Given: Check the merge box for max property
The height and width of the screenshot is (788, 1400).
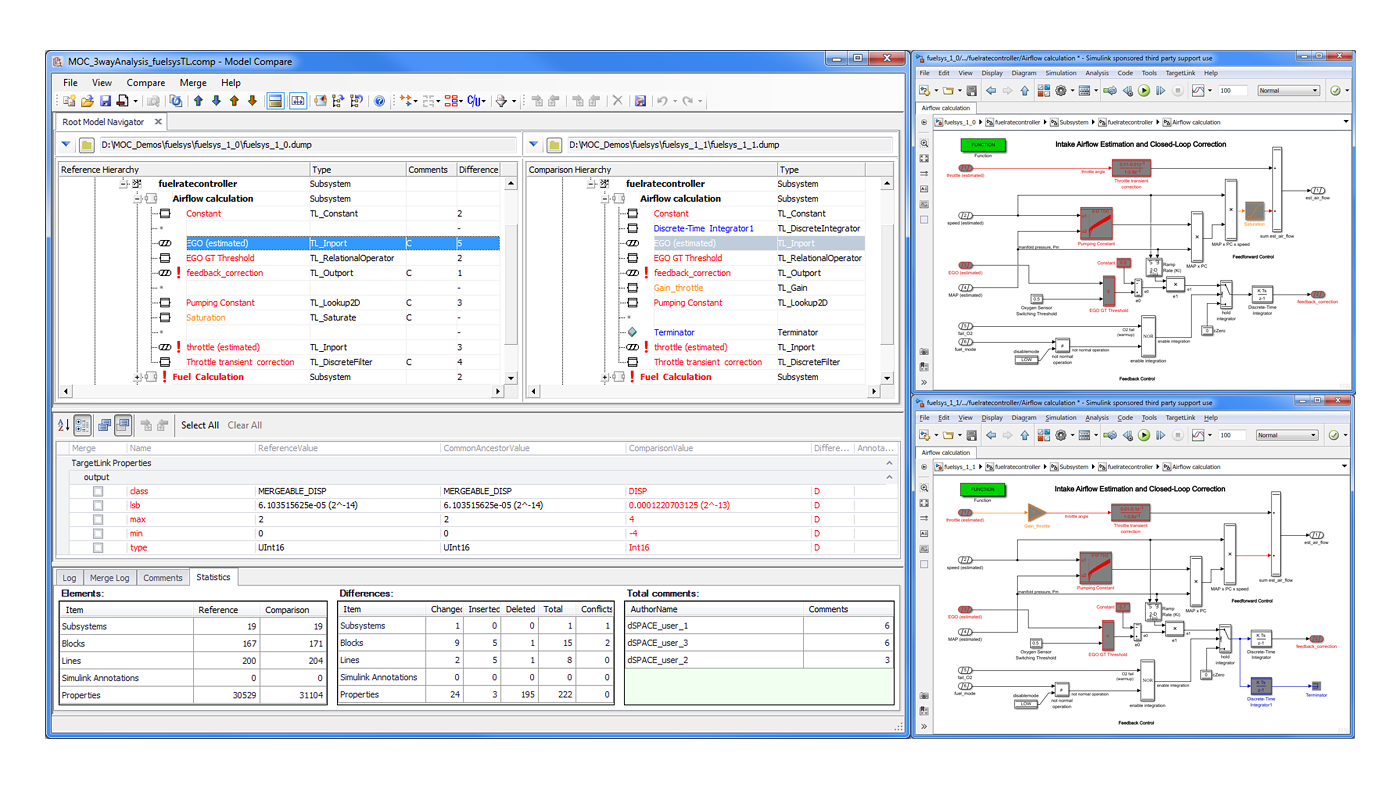Looking at the screenshot, I should point(98,519).
